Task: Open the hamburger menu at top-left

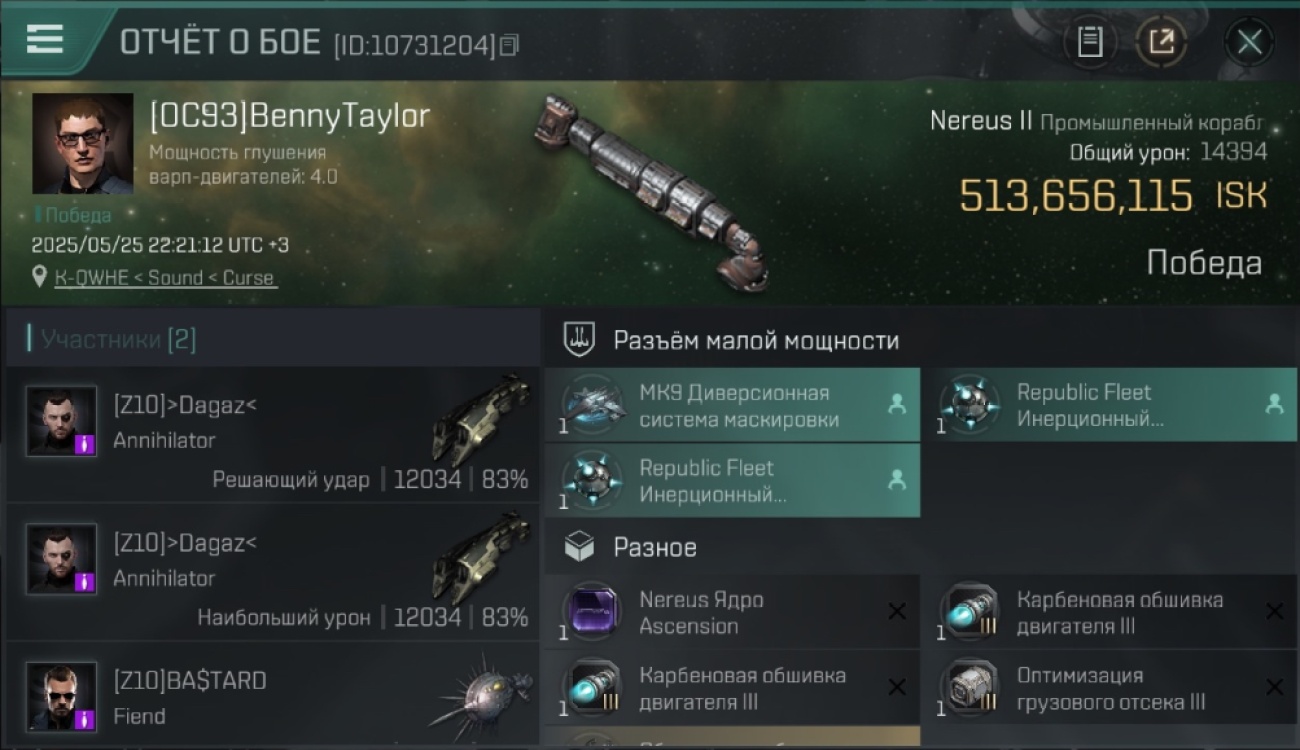Action: pyautogui.click(x=44, y=39)
